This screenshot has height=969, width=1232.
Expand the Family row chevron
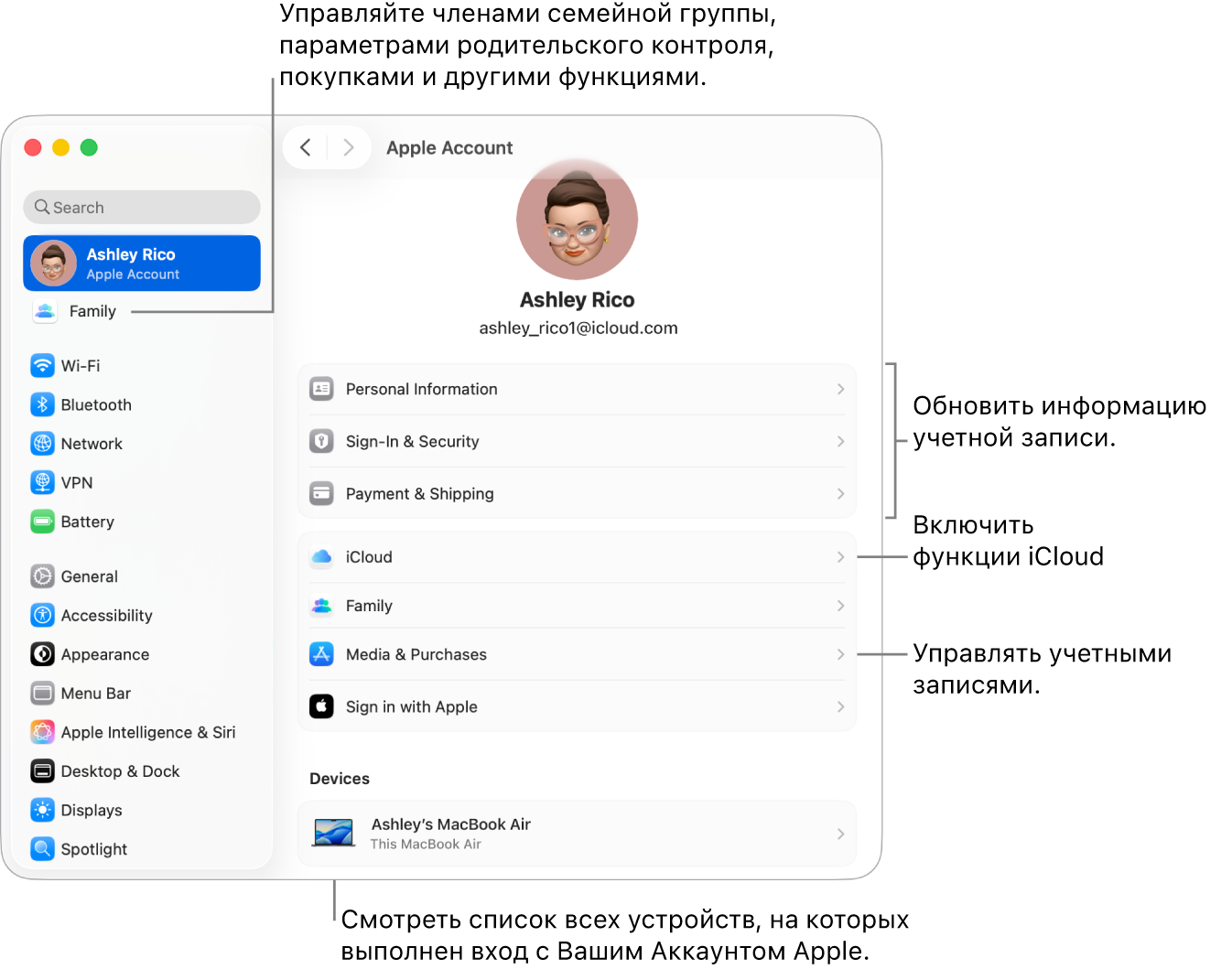click(839, 605)
